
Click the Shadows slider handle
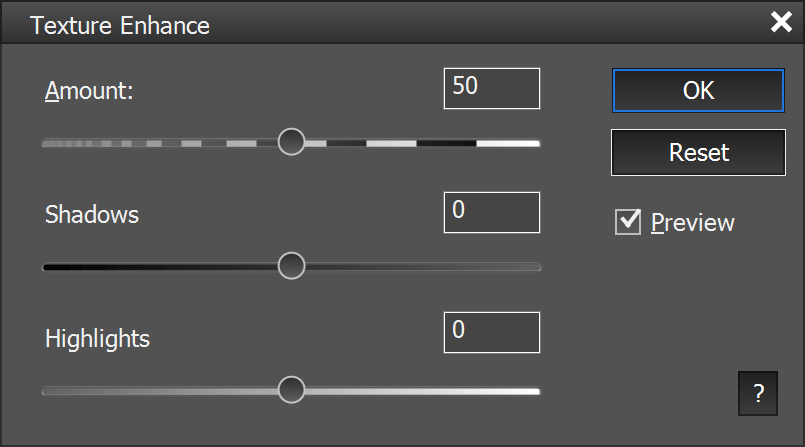tap(291, 266)
